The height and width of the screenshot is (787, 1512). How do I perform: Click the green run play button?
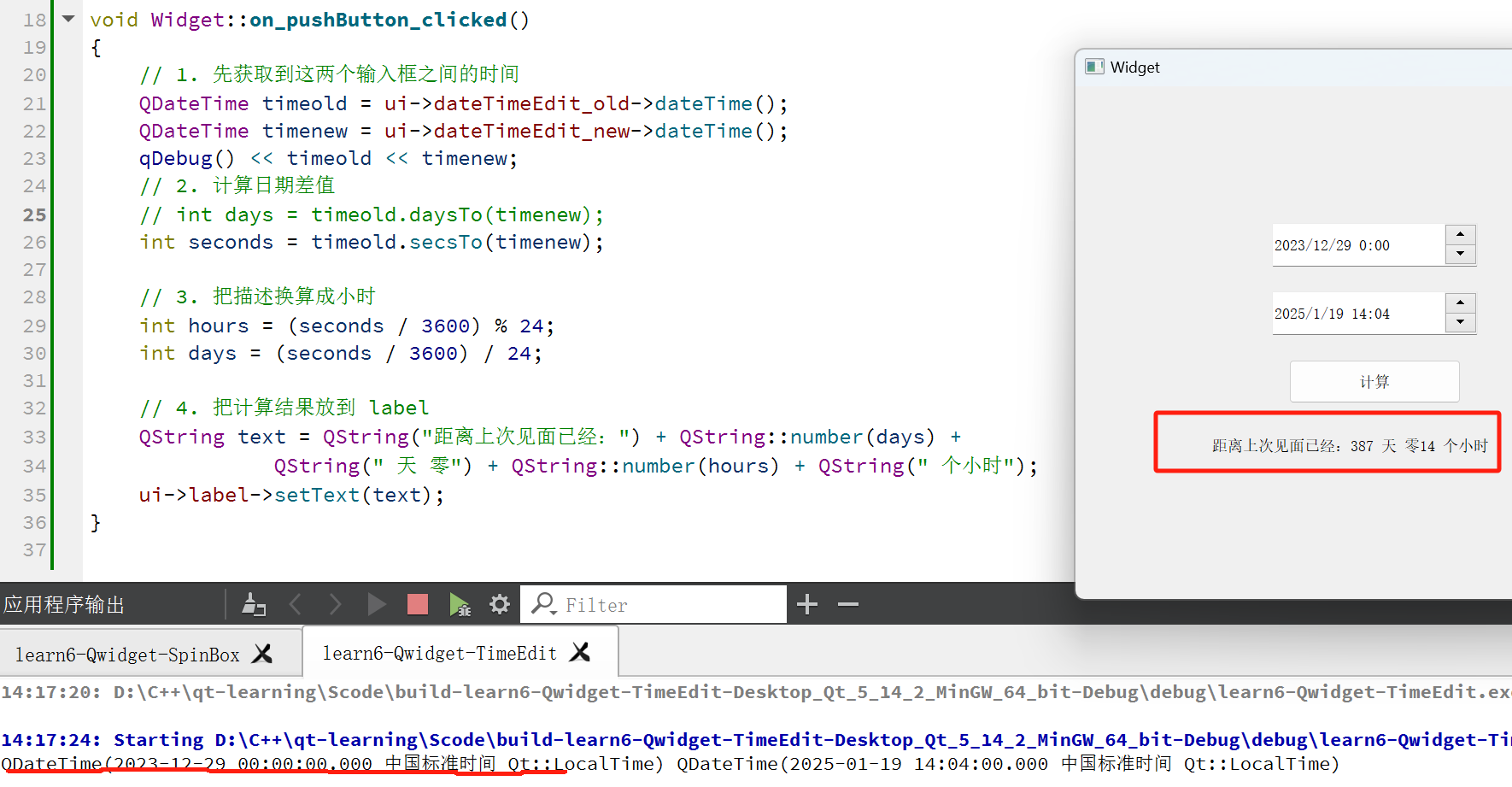tap(376, 604)
